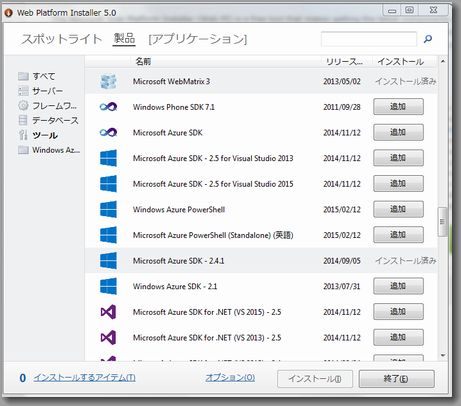The height and width of the screenshot is (406, 461).
Task: Add Windows Azure PowerShell
Action: pos(398,209)
